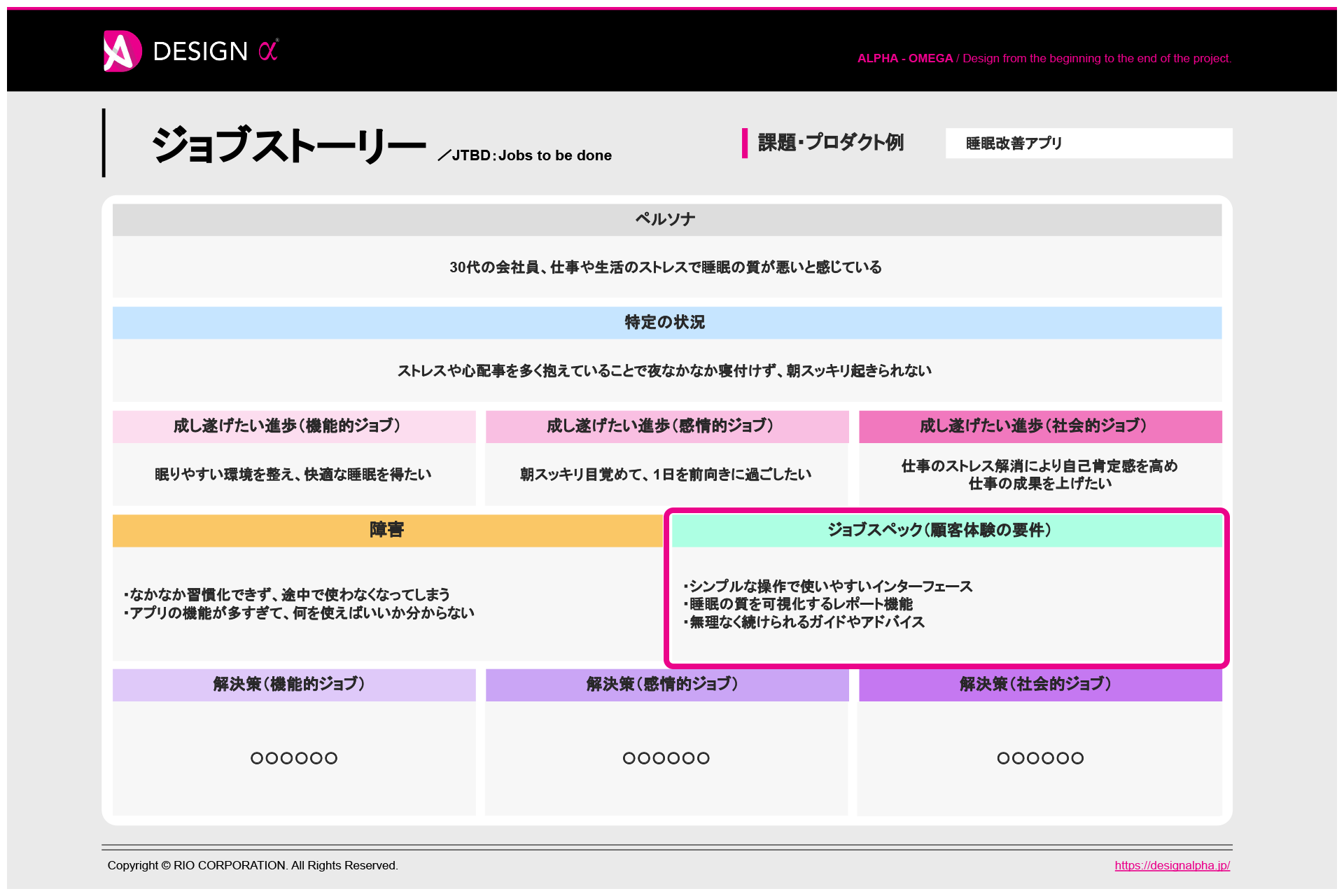Select the line シンプルな操作で使いやすいインターフェース
The height and width of the screenshot is (896, 1344).
coord(828,587)
